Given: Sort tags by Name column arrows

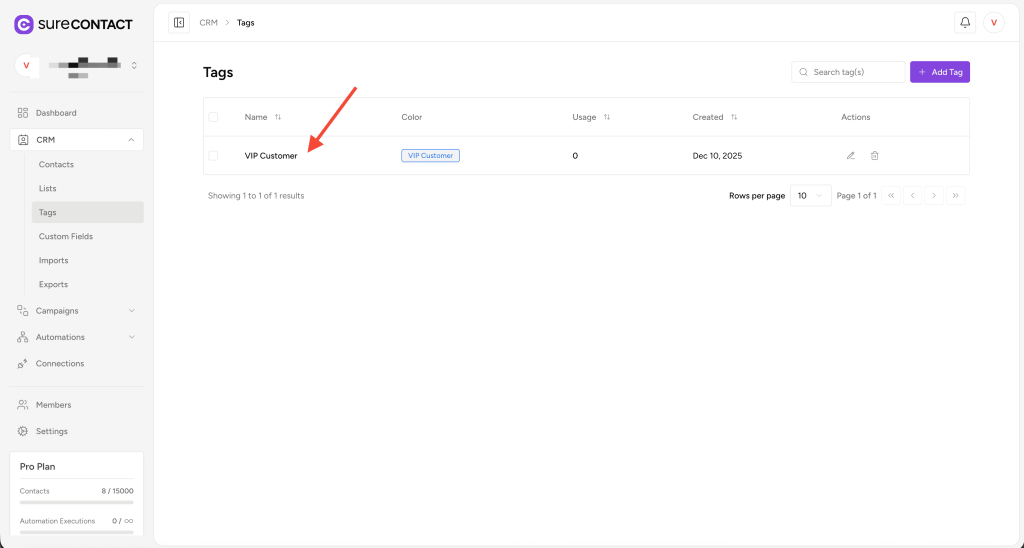Looking at the screenshot, I should (278, 117).
